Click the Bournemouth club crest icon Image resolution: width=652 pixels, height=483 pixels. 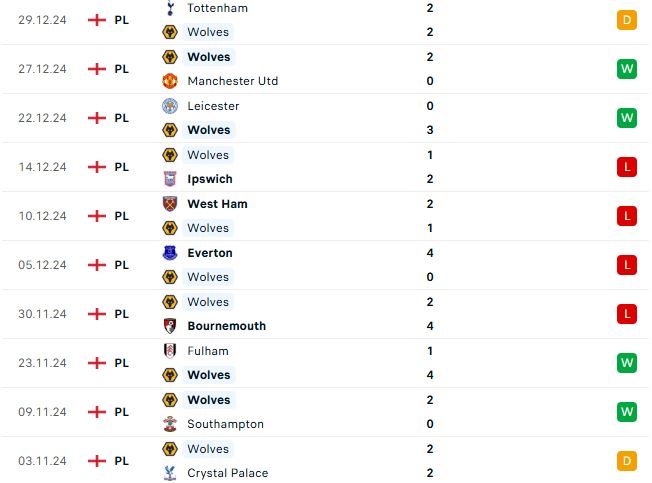coord(170,326)
